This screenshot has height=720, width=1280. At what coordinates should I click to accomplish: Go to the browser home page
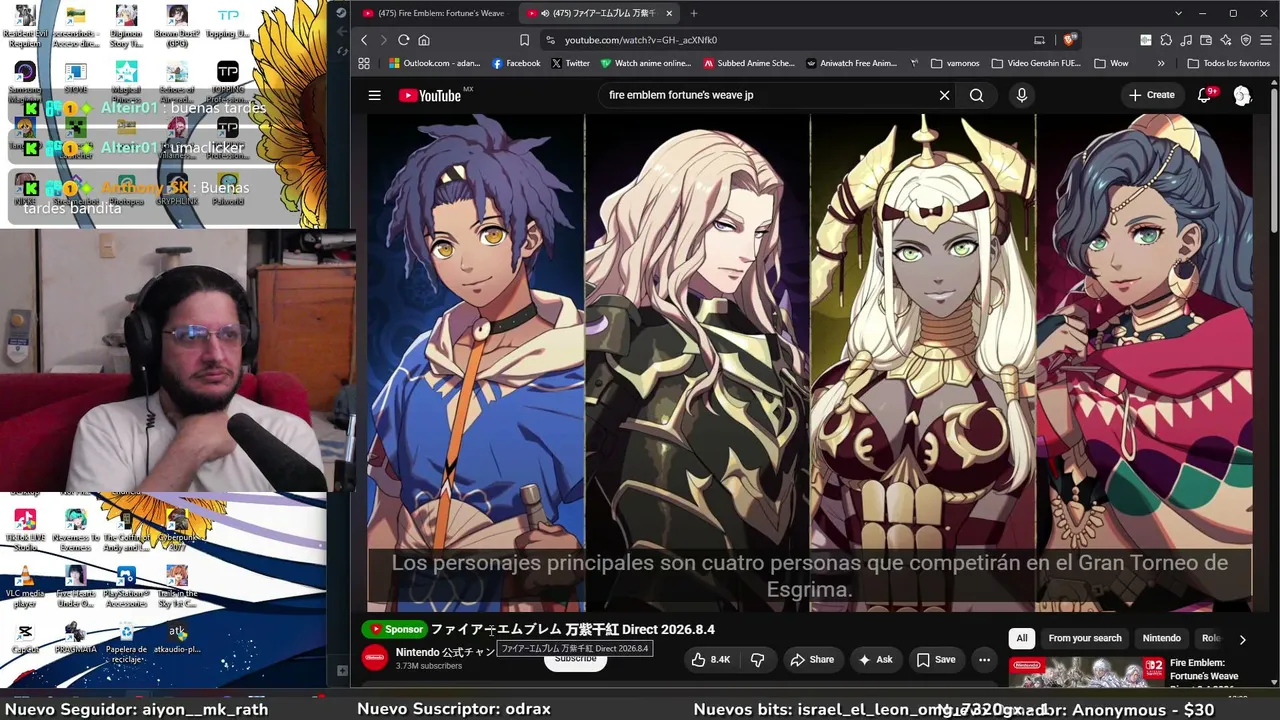pos(424,40)
